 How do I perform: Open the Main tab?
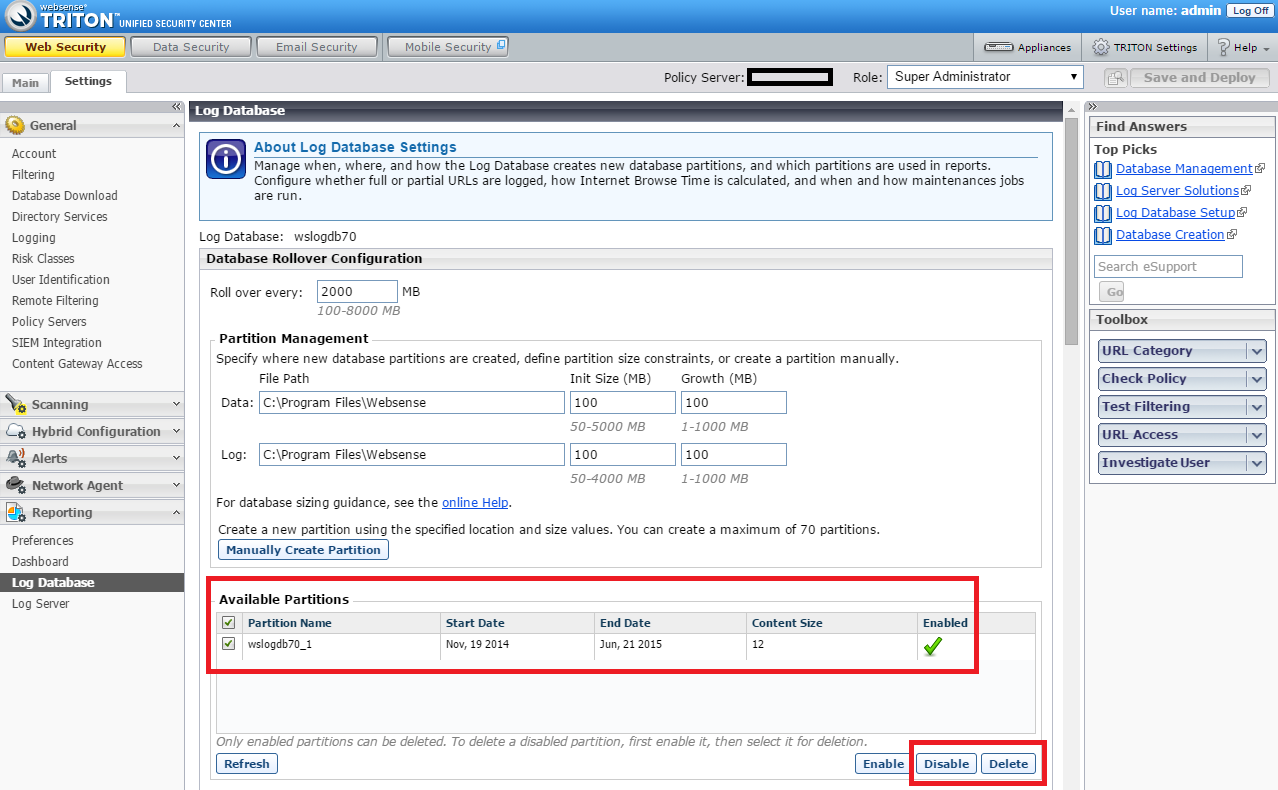[x=25, y=83]
